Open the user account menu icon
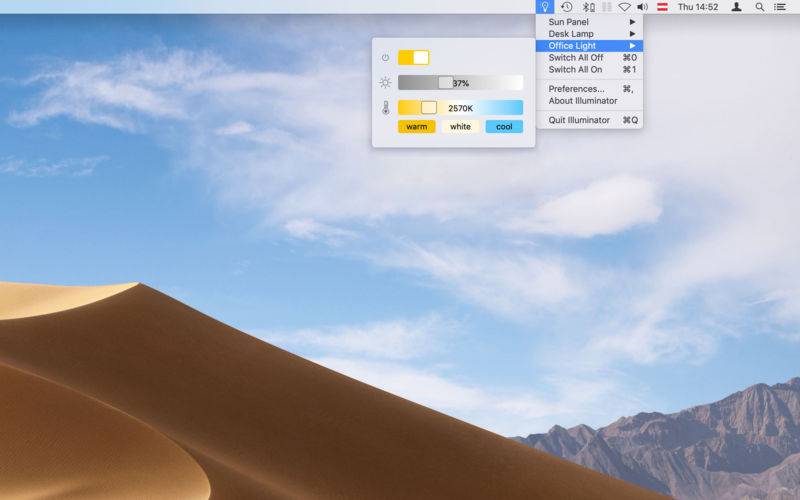The image size is (800, 500). [736, 7]
